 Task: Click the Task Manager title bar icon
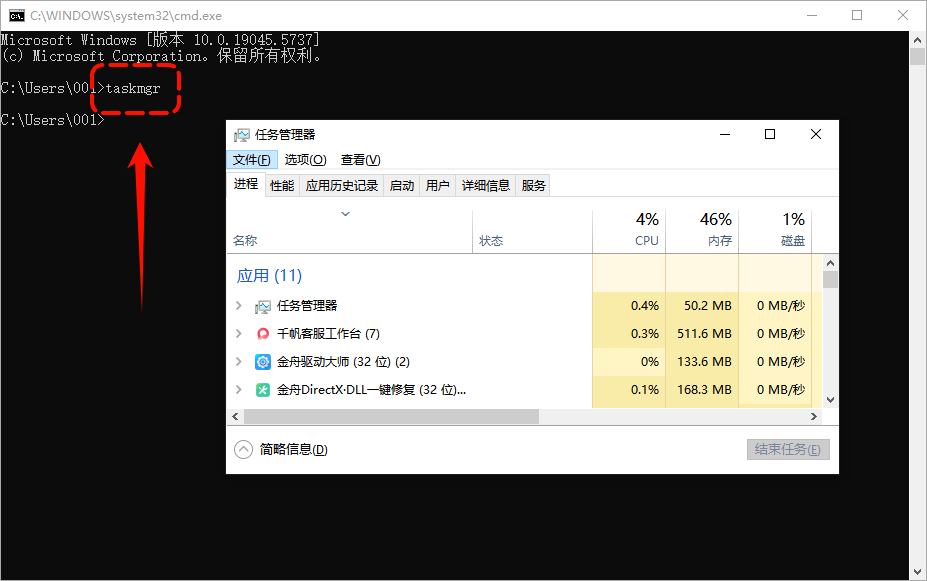[241, 135]
